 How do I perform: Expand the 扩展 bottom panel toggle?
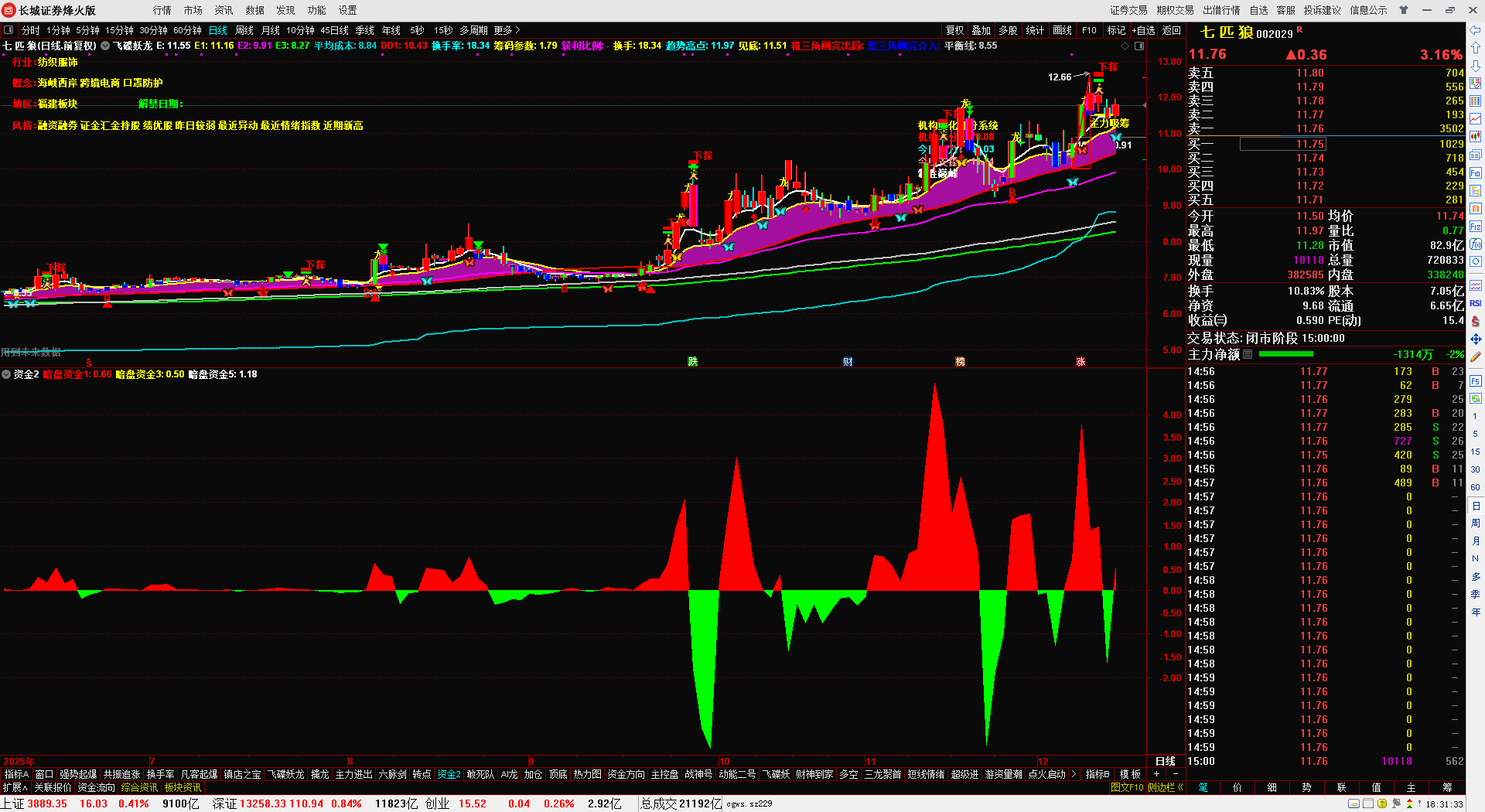point(15,787)
